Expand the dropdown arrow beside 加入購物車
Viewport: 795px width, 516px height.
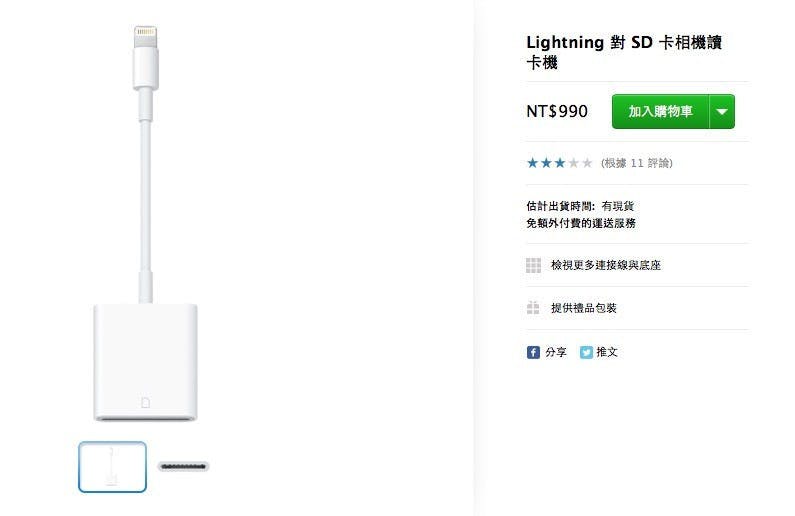click(722, 112)
